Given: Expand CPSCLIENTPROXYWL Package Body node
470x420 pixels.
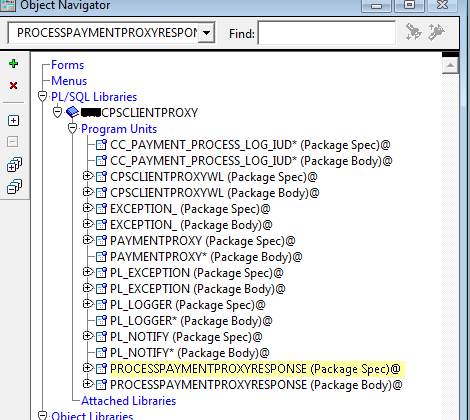Looking at the screenshot, I should pos(87,192).
